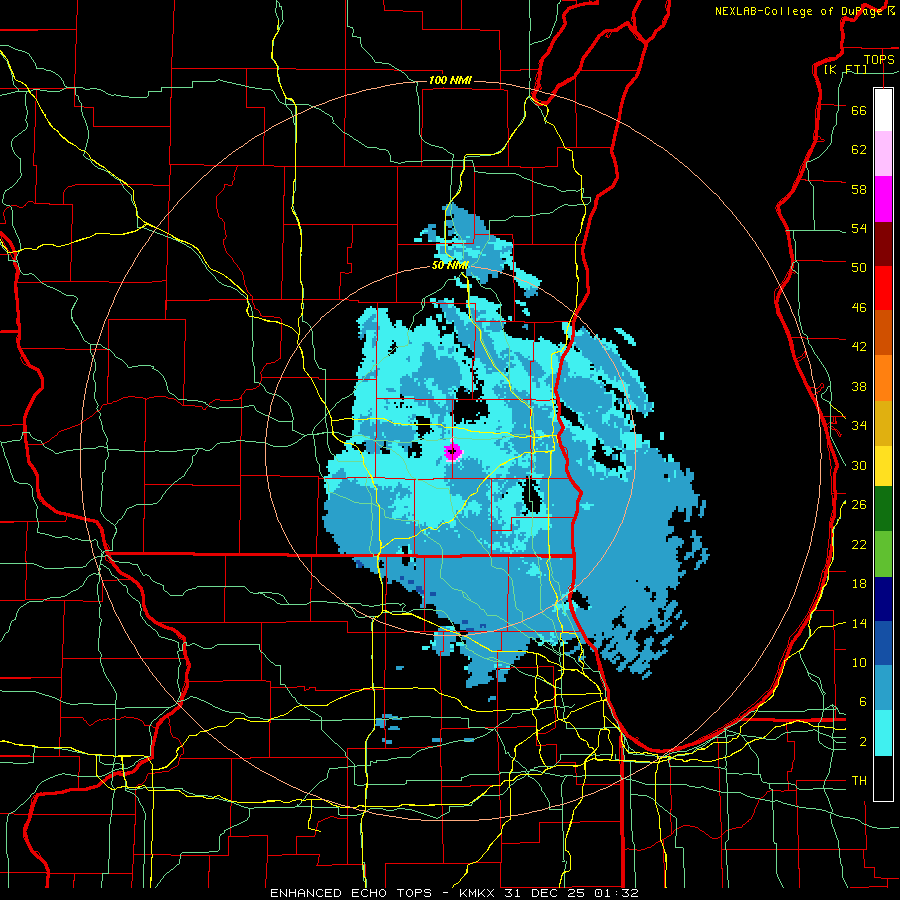The width and height of the screenshot is (900, 900).
Task: Click the 'ENHANCED ECHO TOPS' product title text
Action: pos(351,893)
